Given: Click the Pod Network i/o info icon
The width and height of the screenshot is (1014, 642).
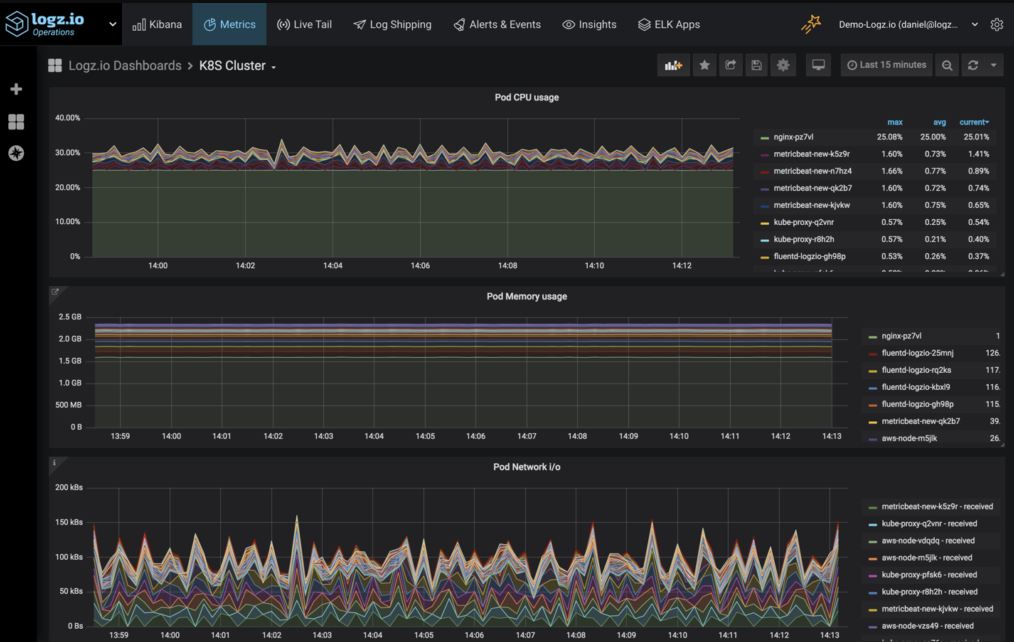Looking at the screenshot, I should point(54,462).
